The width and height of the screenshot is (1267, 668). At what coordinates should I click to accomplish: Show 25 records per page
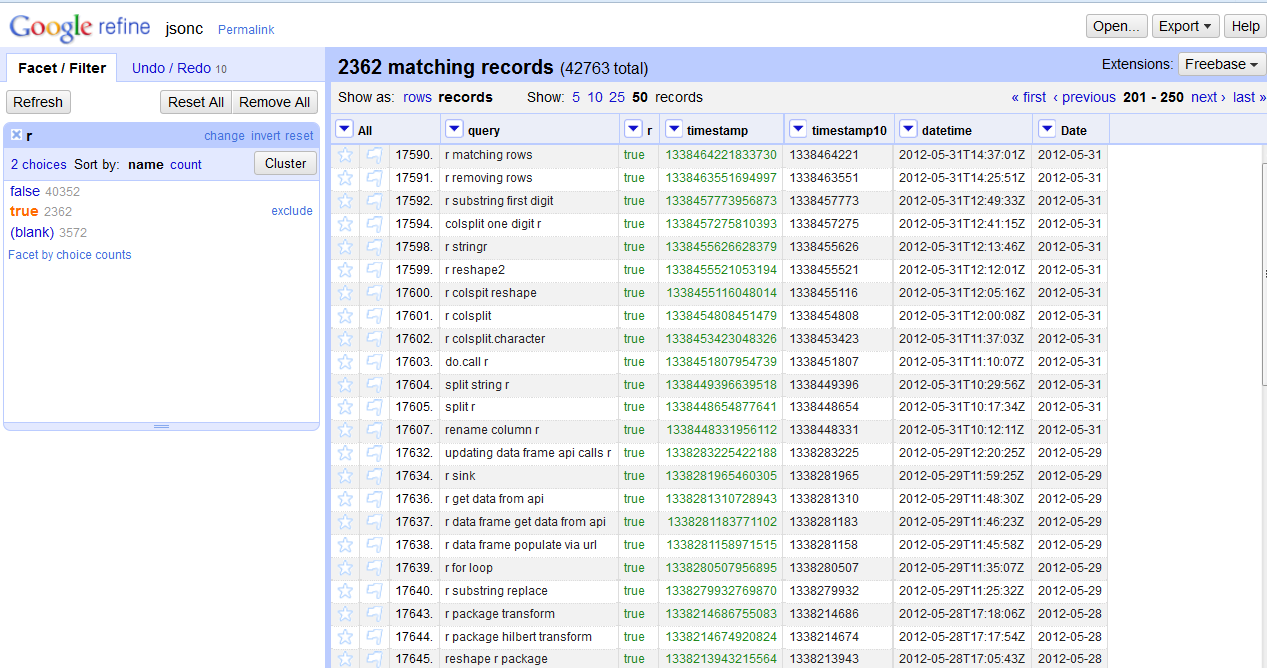[x=616, y=97]
